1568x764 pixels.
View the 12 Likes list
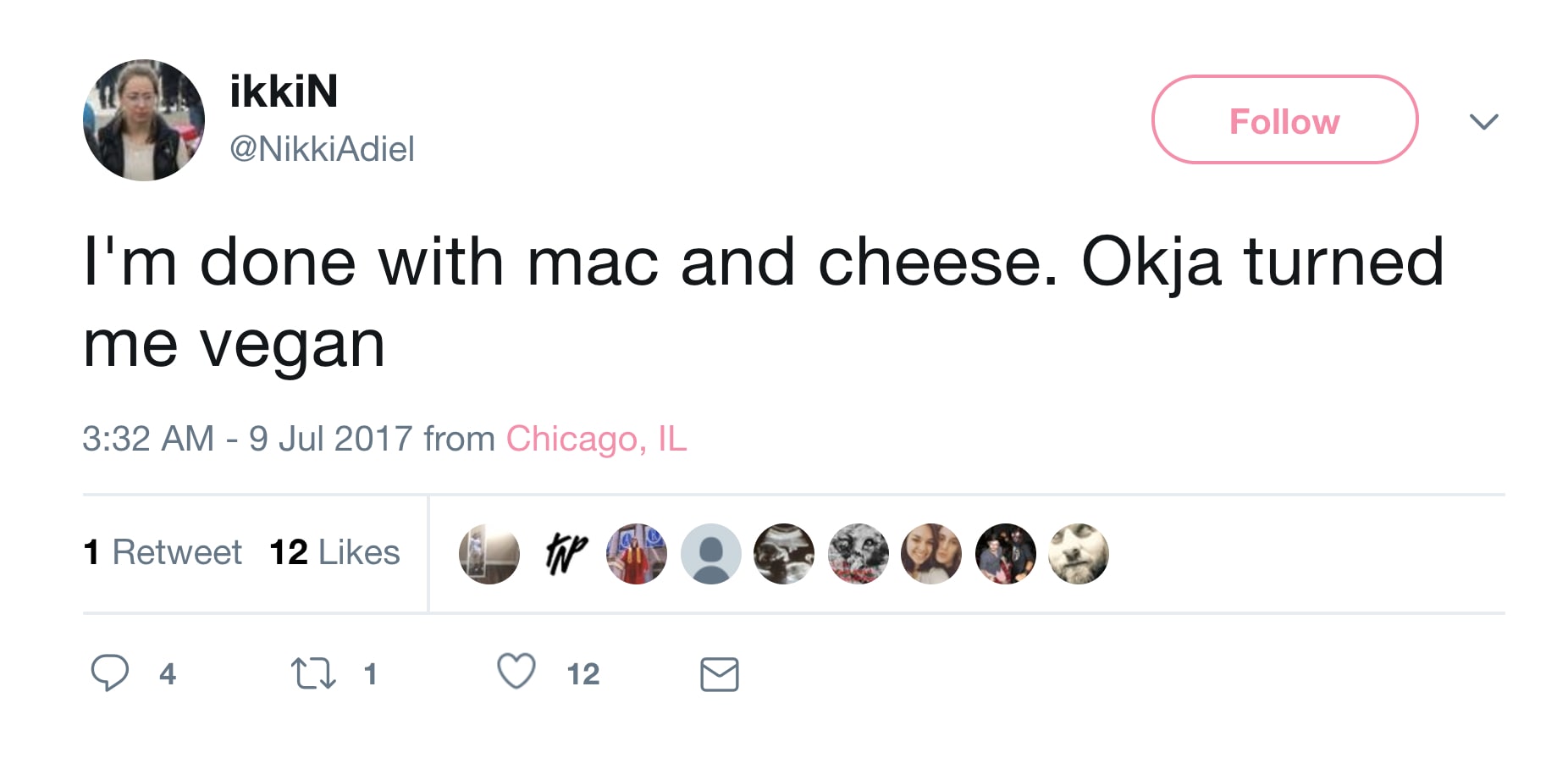334,552
